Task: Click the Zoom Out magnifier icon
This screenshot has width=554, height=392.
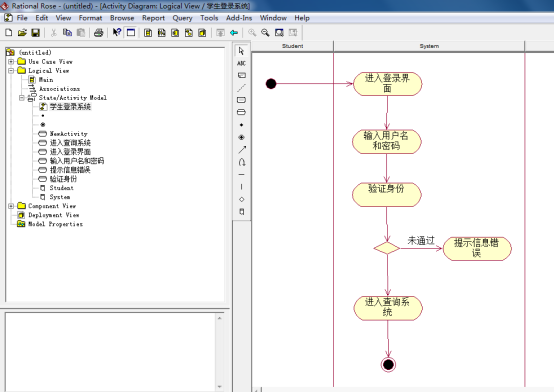Action: click(265, 33)
